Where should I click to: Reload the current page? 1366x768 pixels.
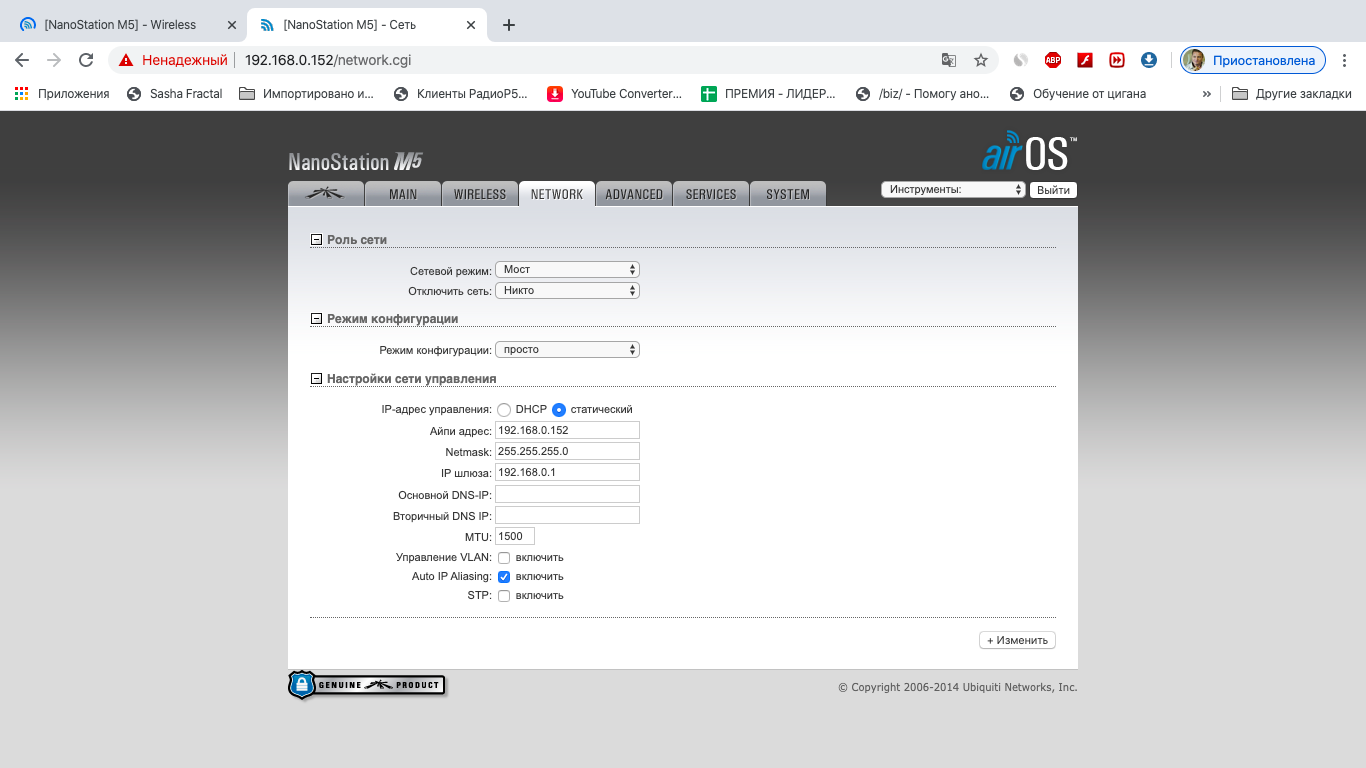tap(87, 60)
